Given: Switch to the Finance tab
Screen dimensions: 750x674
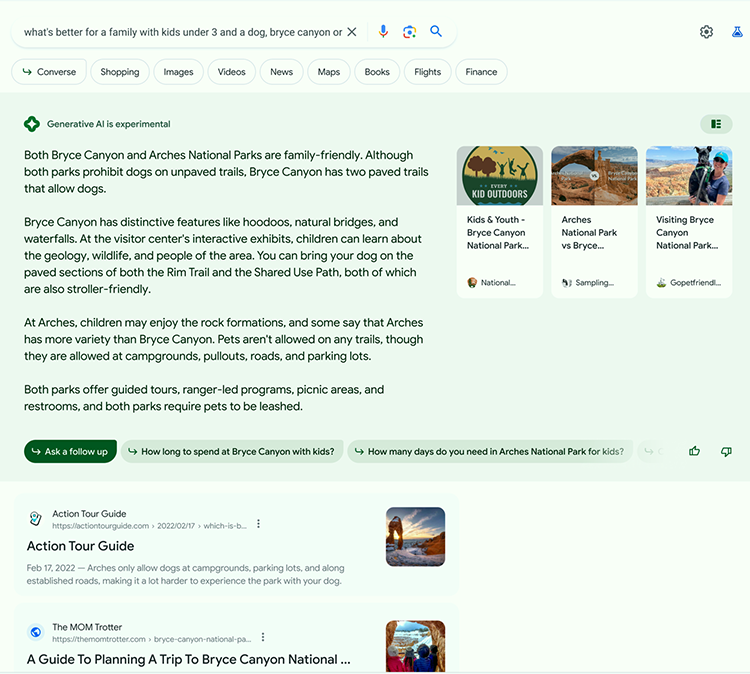Looking at the screenshot, I should (x=481, y=72).
